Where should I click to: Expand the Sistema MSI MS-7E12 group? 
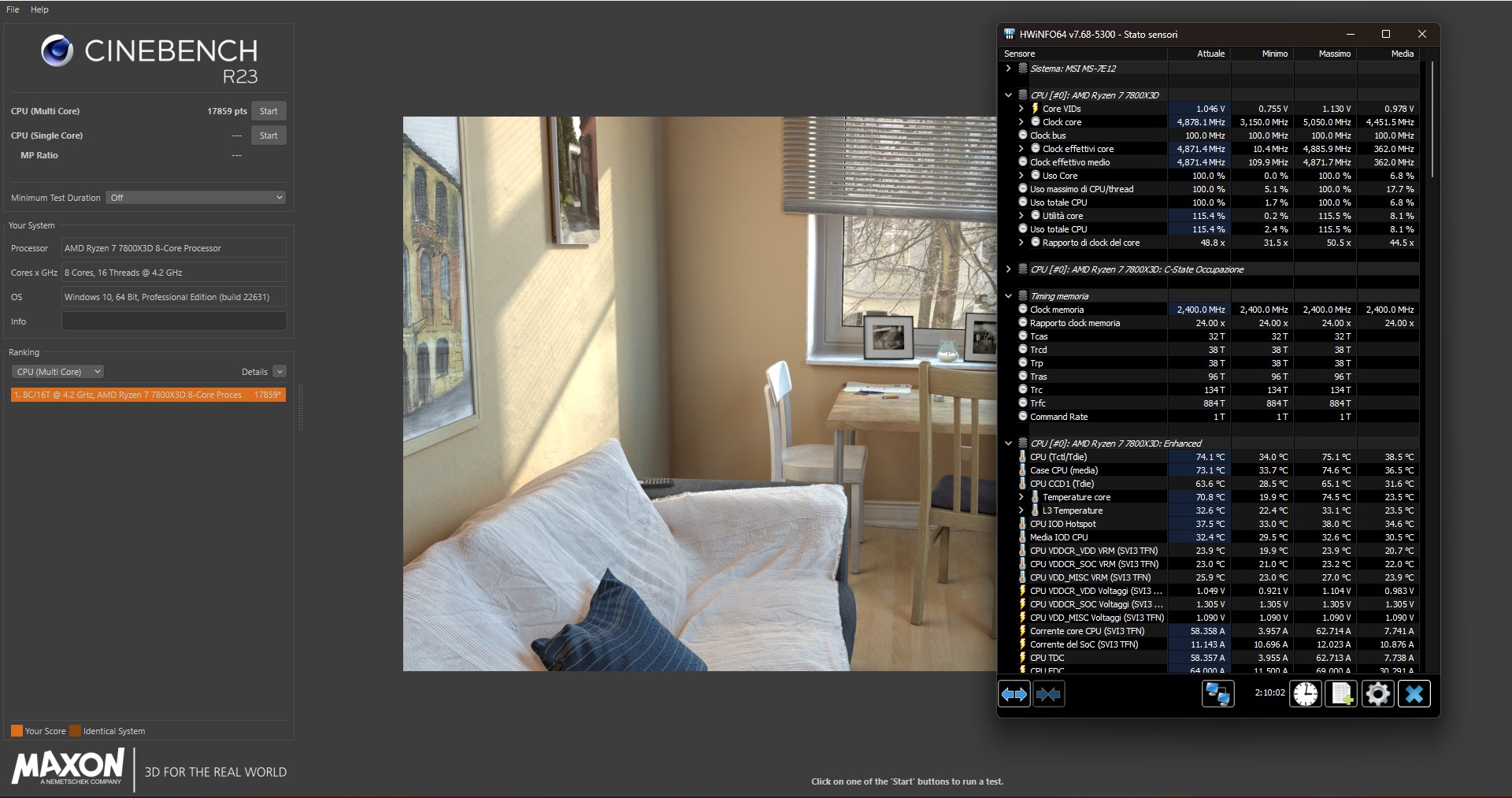tap(1008, 69)
